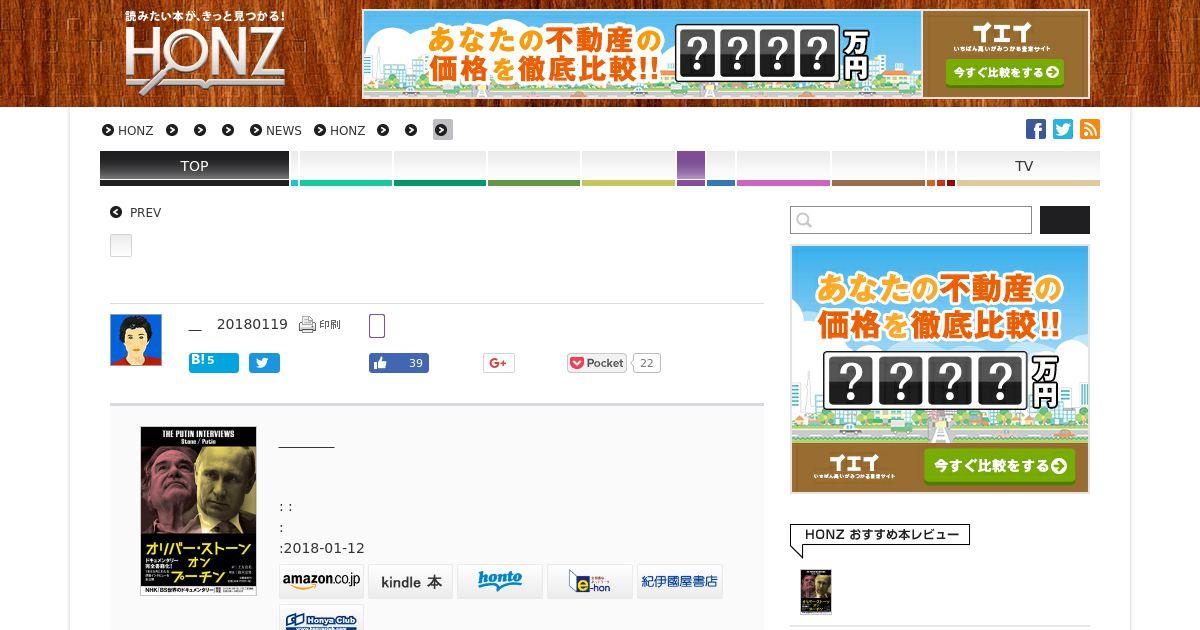Like the article with Facebook thumbs-up button
The width and height of the screenshot is (1200, 630).
click(399, 363)
